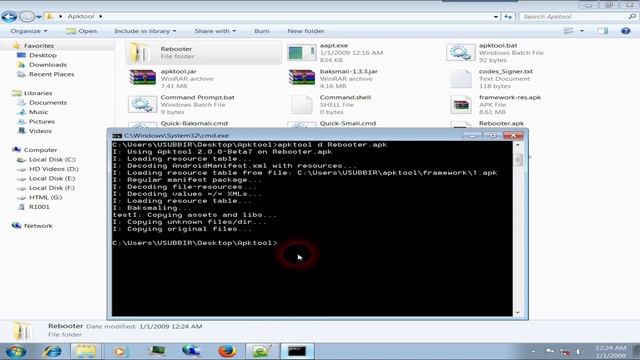The width and height of the screenshot is (640, 360).
Task: Open HTML (G:) drive
Action: (45, 197)
